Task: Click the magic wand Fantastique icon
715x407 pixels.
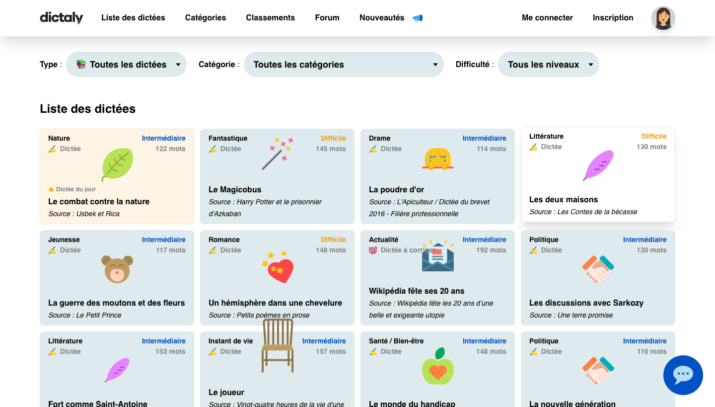Action: tap(277, 154)
